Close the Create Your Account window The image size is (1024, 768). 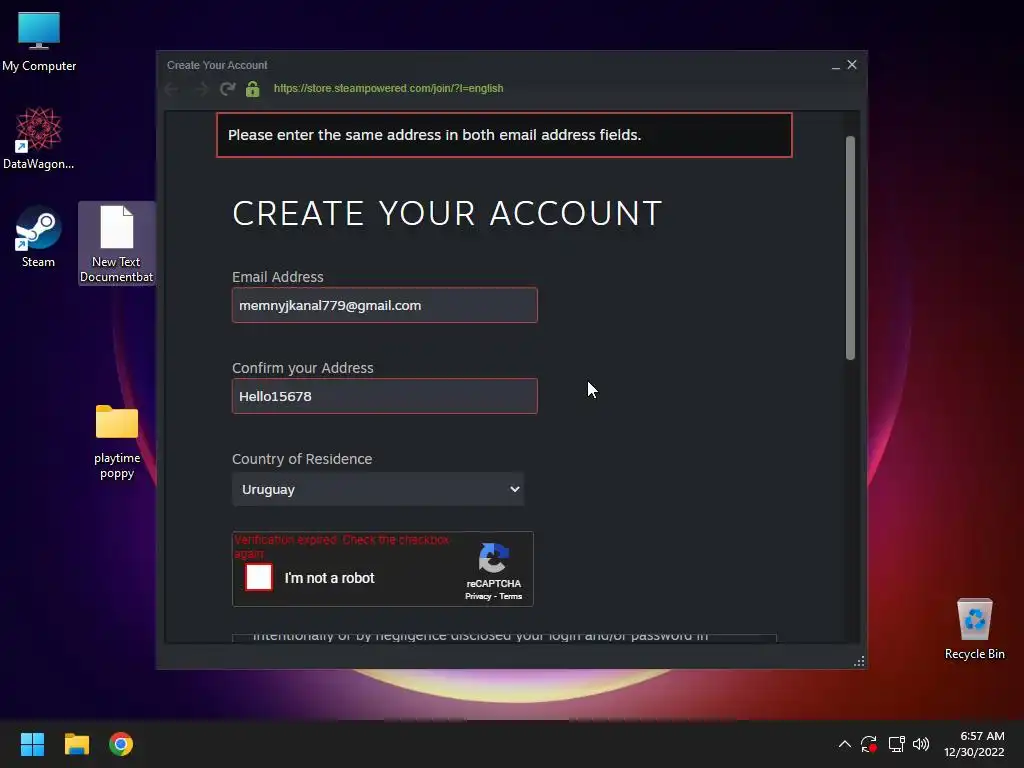pyautogui.click(x=852, y=65)
